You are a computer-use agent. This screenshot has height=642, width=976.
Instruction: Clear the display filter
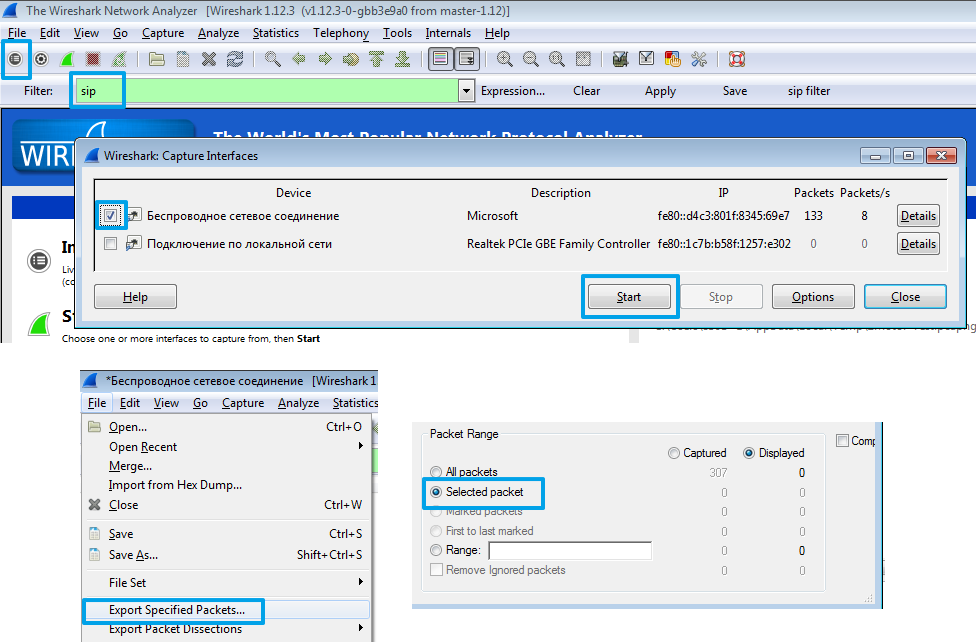tap(586, 91)
